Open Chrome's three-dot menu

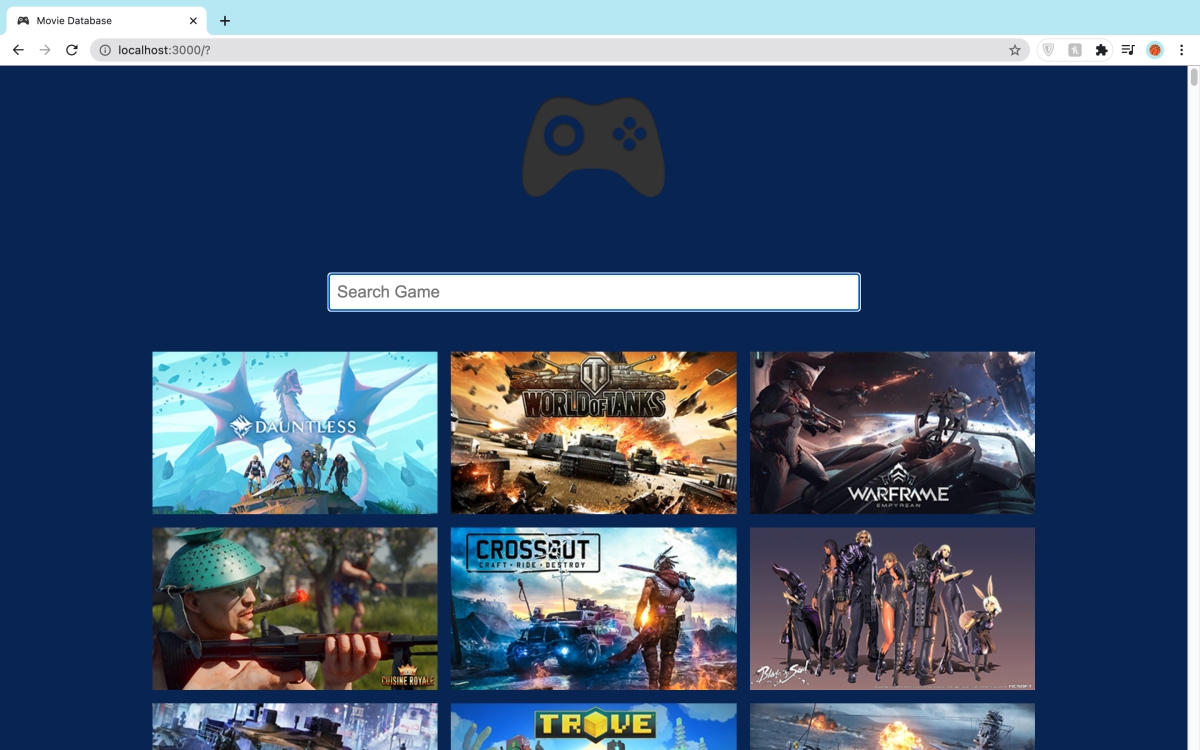click(x=1181, y=50)
